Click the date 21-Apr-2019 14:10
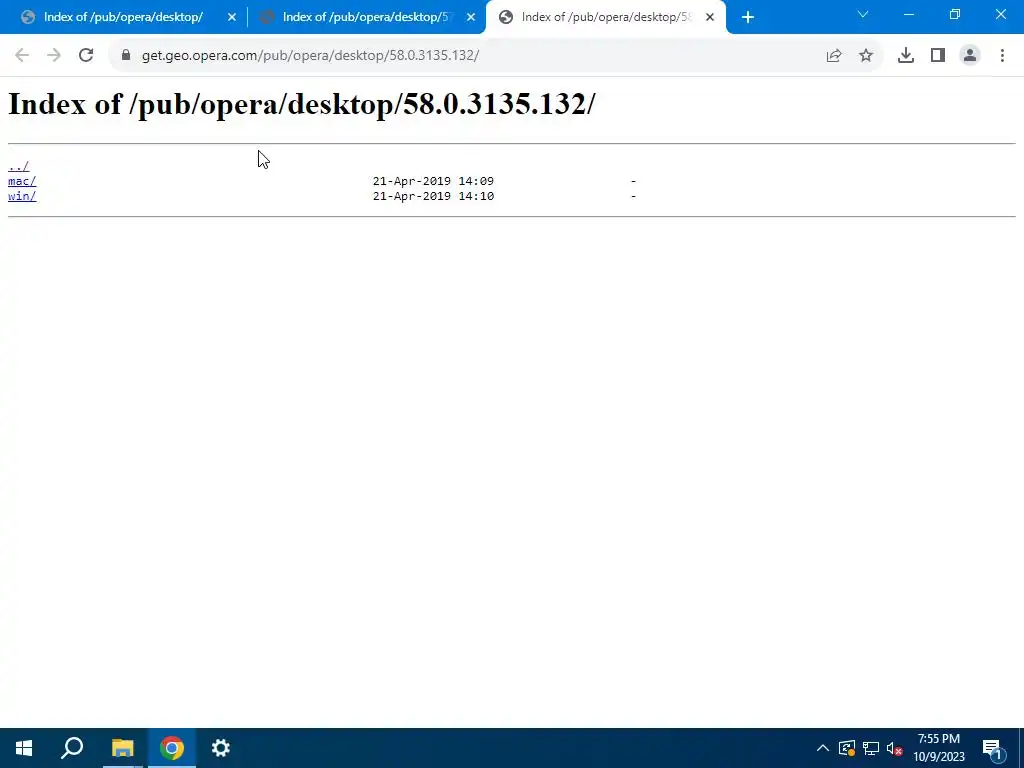This screenshot has width=1024, height=768. pyautogui.click(x=433, y=196)
